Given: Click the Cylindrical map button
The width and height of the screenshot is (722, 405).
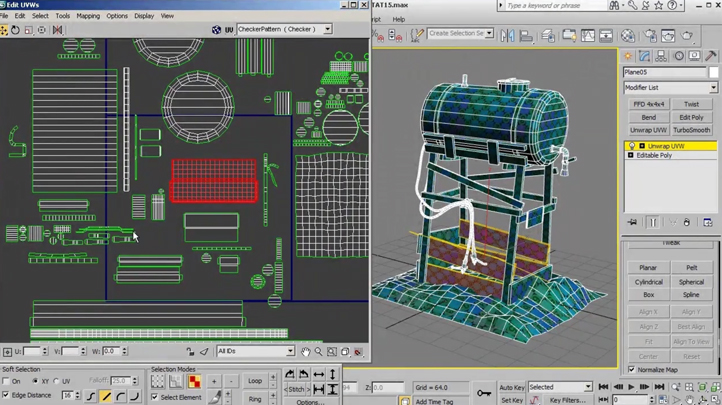Looking at the screenshot, I should click(648, 282).
